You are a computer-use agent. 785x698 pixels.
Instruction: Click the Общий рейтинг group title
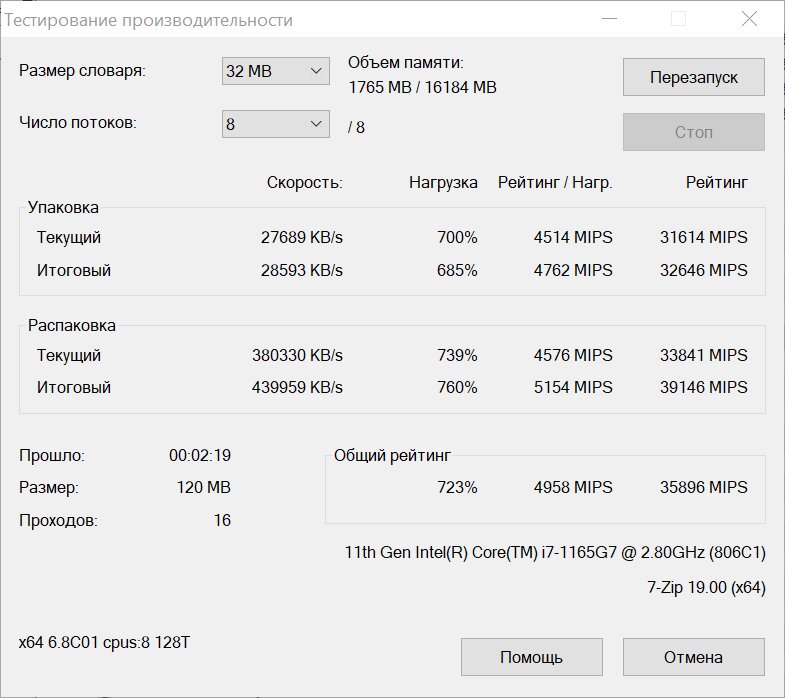point(392,455)
